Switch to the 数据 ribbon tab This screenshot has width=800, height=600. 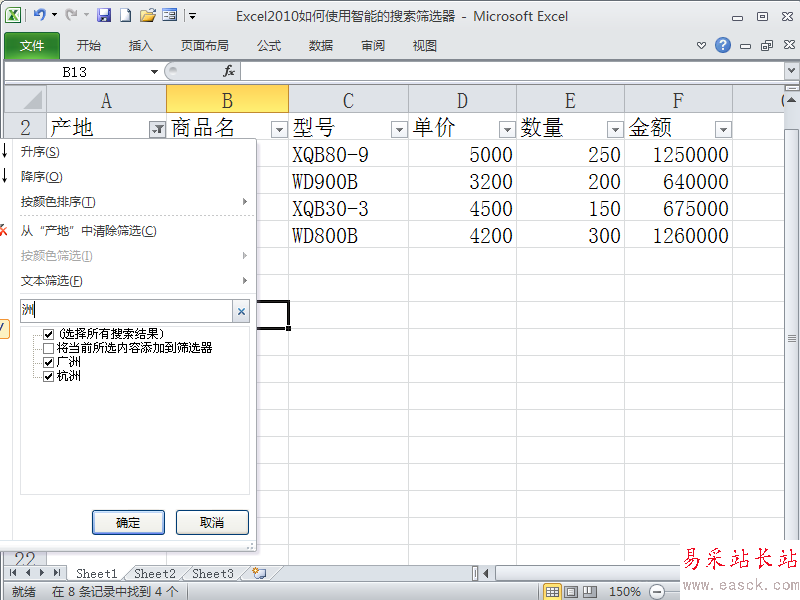click(321, 46)
